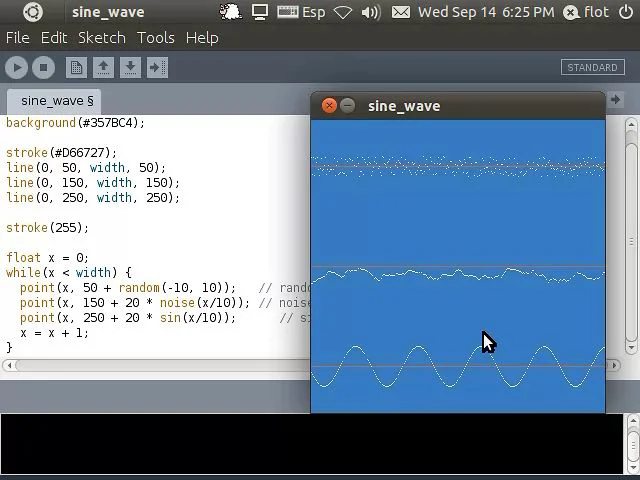Run the sketch with the play button
This screenshot has width=640, height=480.
tap(16, 67)
